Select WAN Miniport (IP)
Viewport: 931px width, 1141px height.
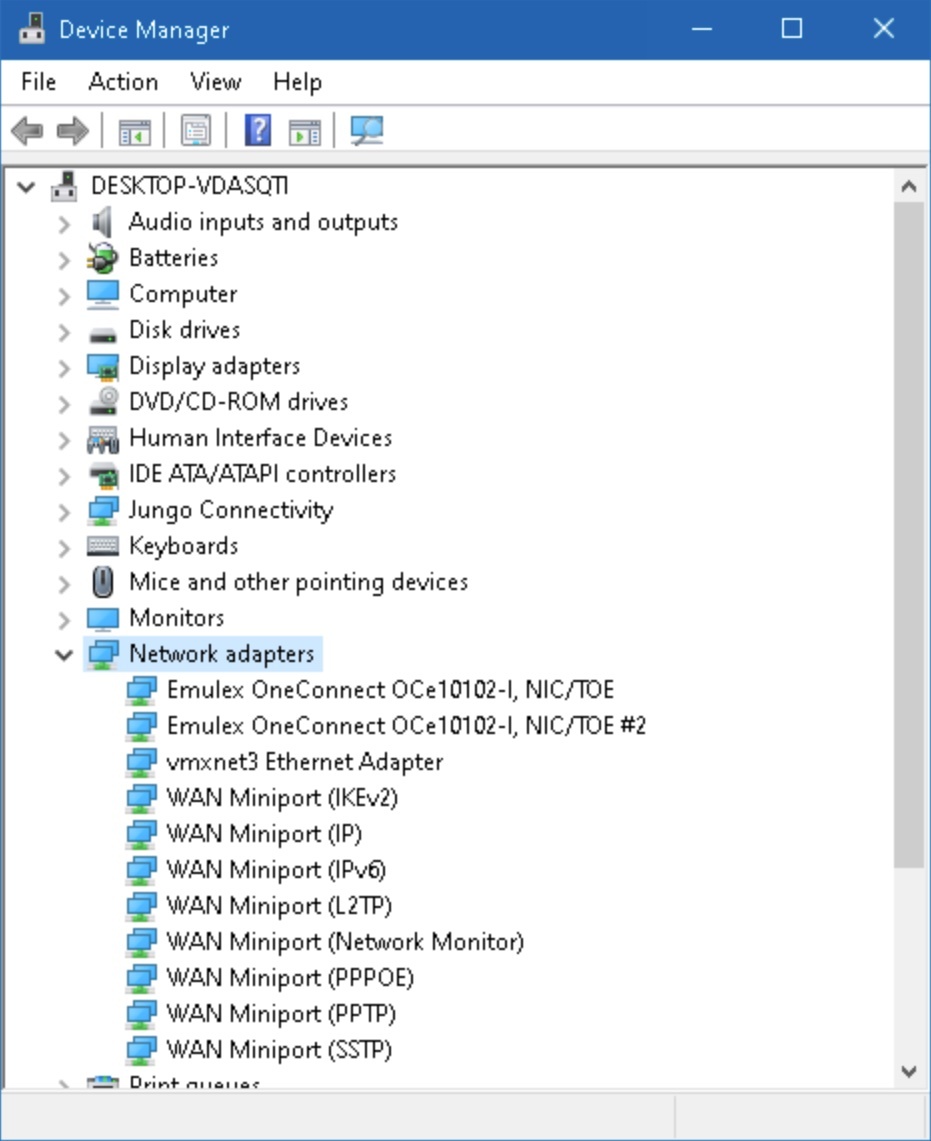(264, 833)
